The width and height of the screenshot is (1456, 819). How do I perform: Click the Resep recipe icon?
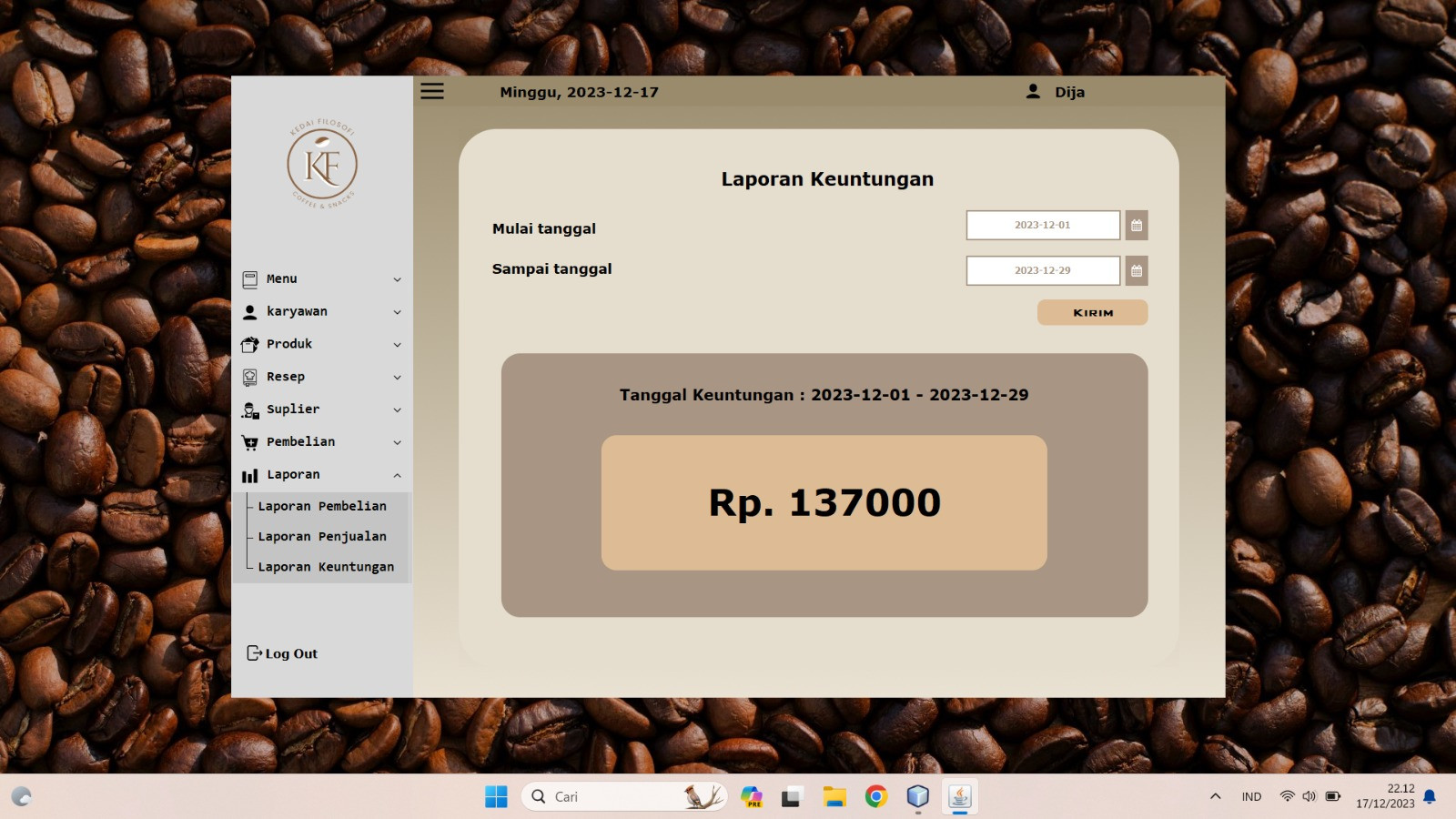point(250,378)
